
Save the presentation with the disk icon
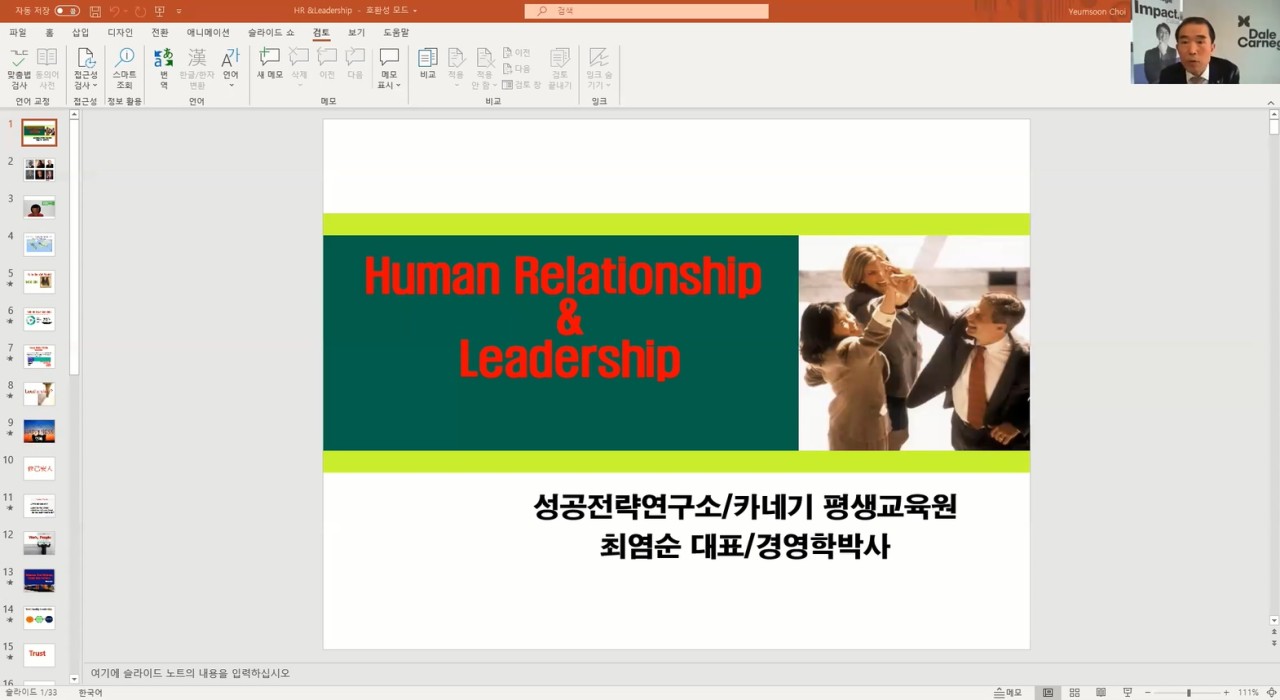95,11
